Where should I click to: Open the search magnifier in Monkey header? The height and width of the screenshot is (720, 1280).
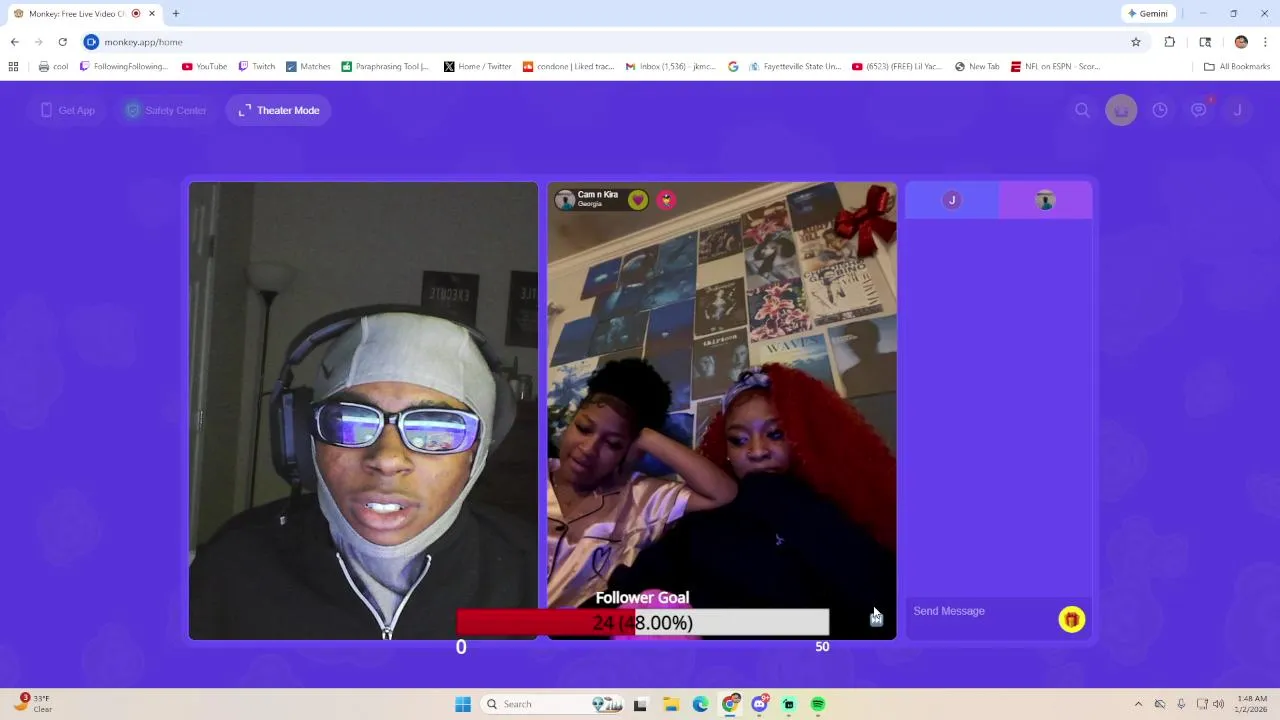coord(1082,110)
